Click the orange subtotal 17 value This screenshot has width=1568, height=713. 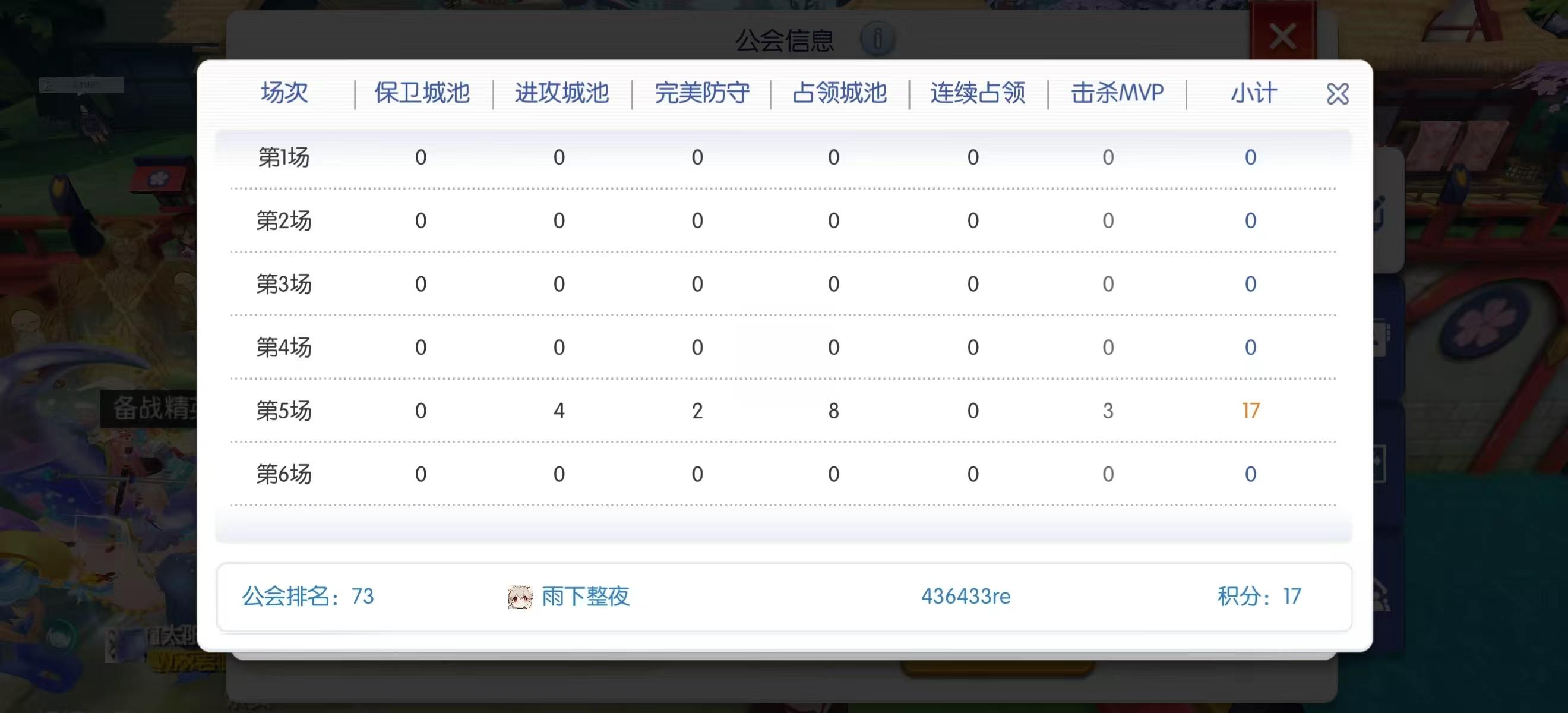pos(1250,411)
